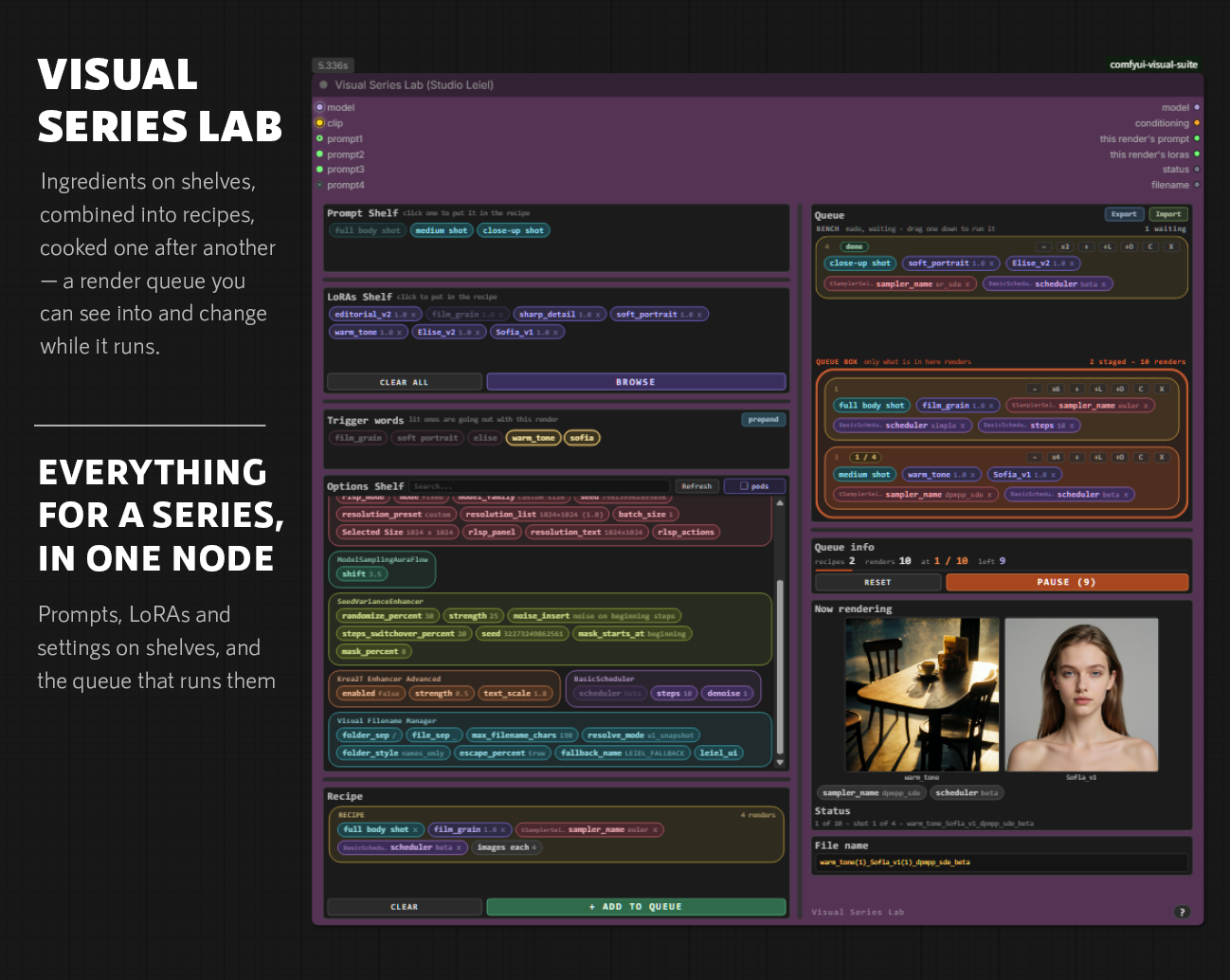
Task: Open the resolve_mode ui_snapshot option
Action: [641, 735]
